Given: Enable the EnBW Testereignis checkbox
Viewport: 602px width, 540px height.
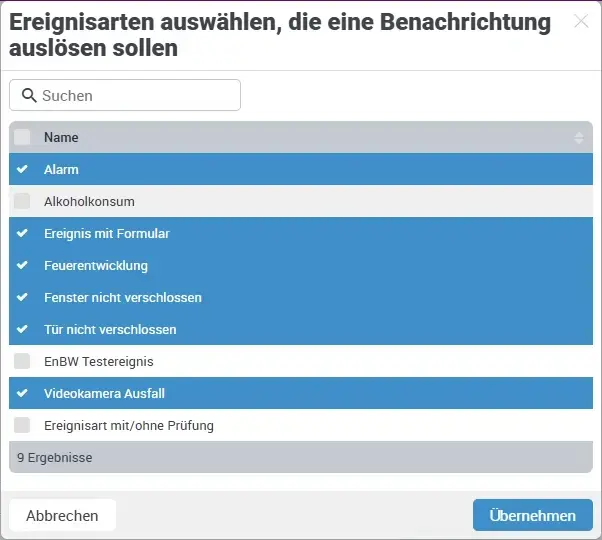Looking at the screenshot, I should click(22, 362).
